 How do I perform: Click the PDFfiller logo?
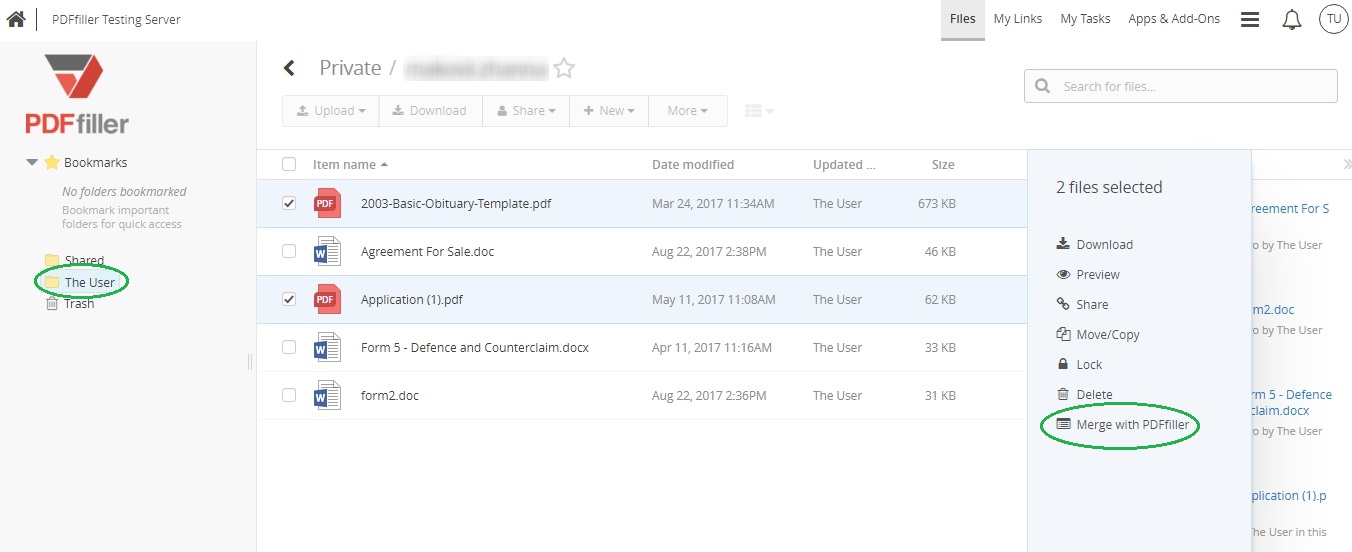[77, 95]
